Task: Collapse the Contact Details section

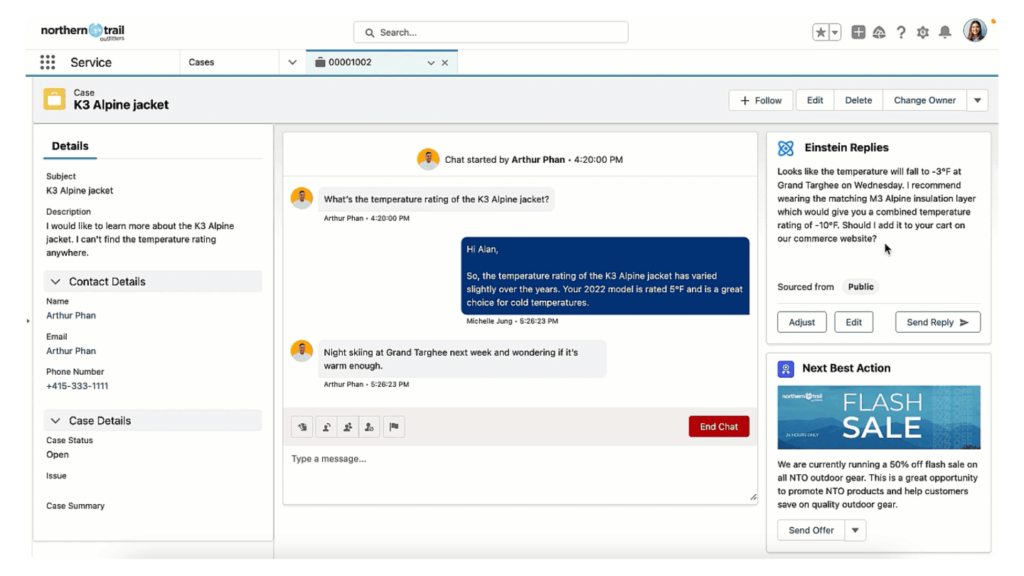Action: pos(56,281)
